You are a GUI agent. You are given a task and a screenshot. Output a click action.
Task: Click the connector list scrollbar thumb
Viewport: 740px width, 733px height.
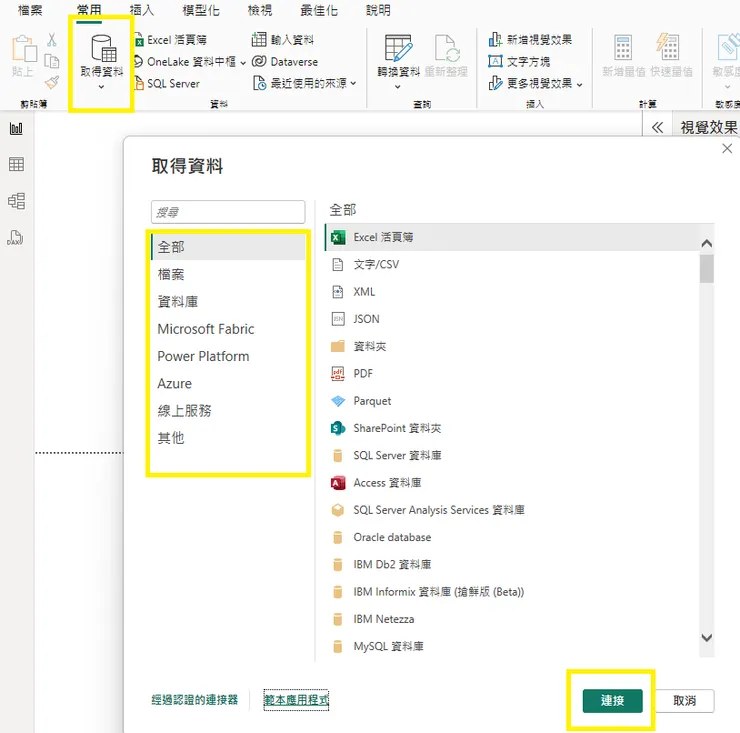(706, 269)
